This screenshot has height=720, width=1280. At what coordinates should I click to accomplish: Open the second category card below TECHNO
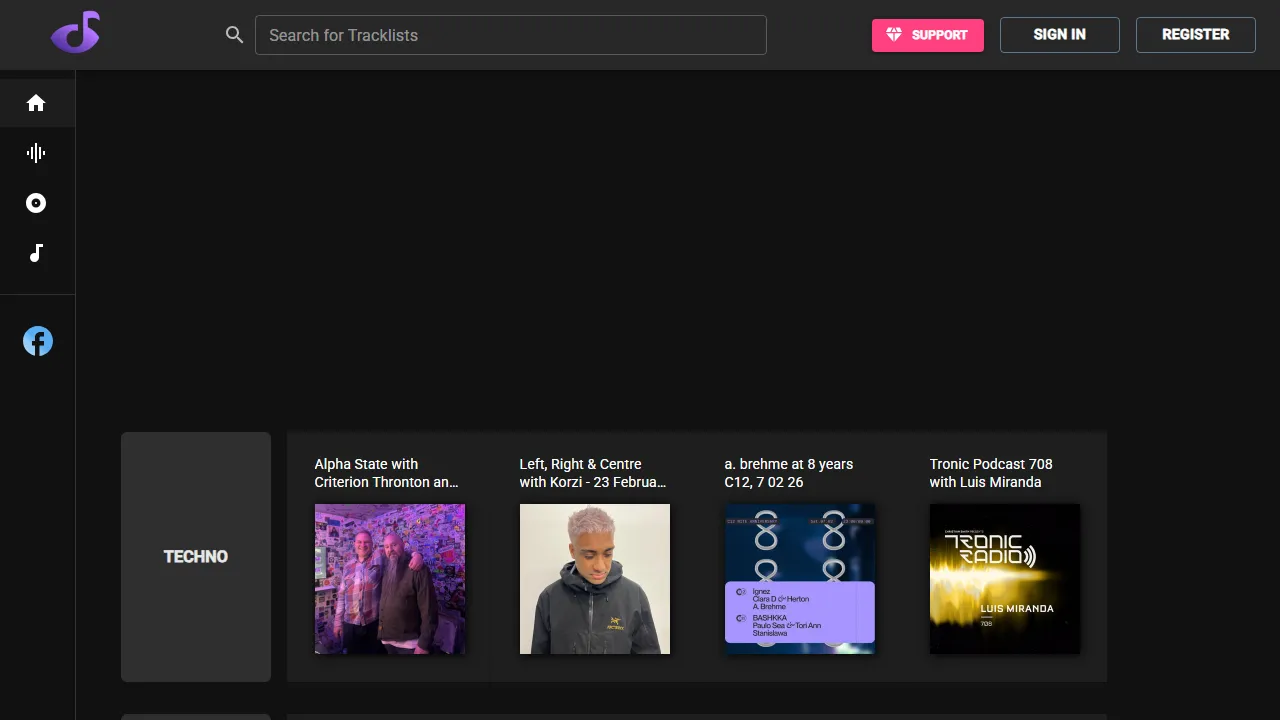click(x=196, y=716)
